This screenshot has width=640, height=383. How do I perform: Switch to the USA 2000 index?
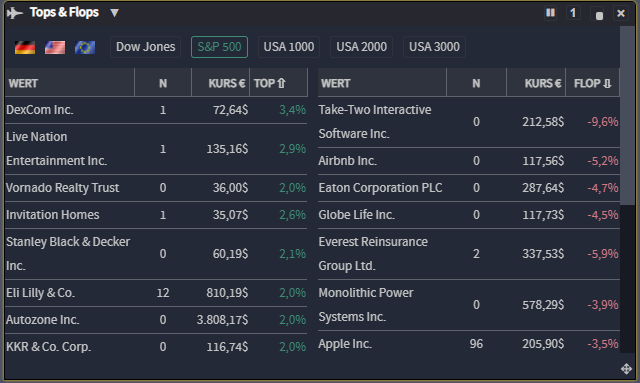[x=362, y=47]
